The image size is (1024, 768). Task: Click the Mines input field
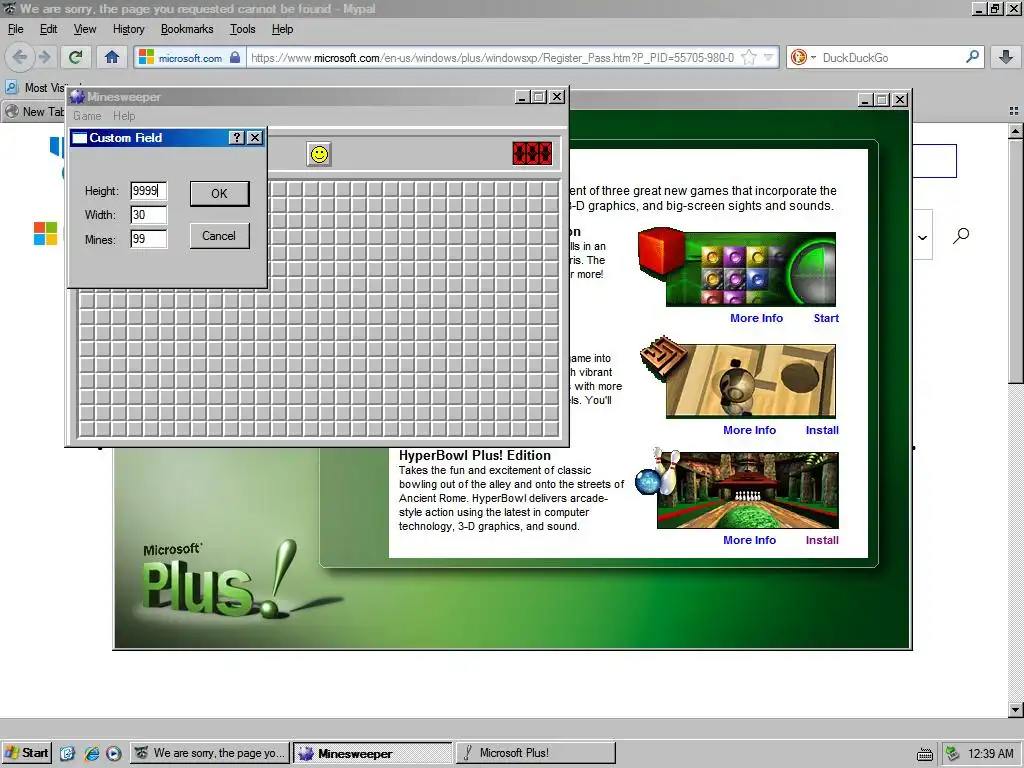149,239
